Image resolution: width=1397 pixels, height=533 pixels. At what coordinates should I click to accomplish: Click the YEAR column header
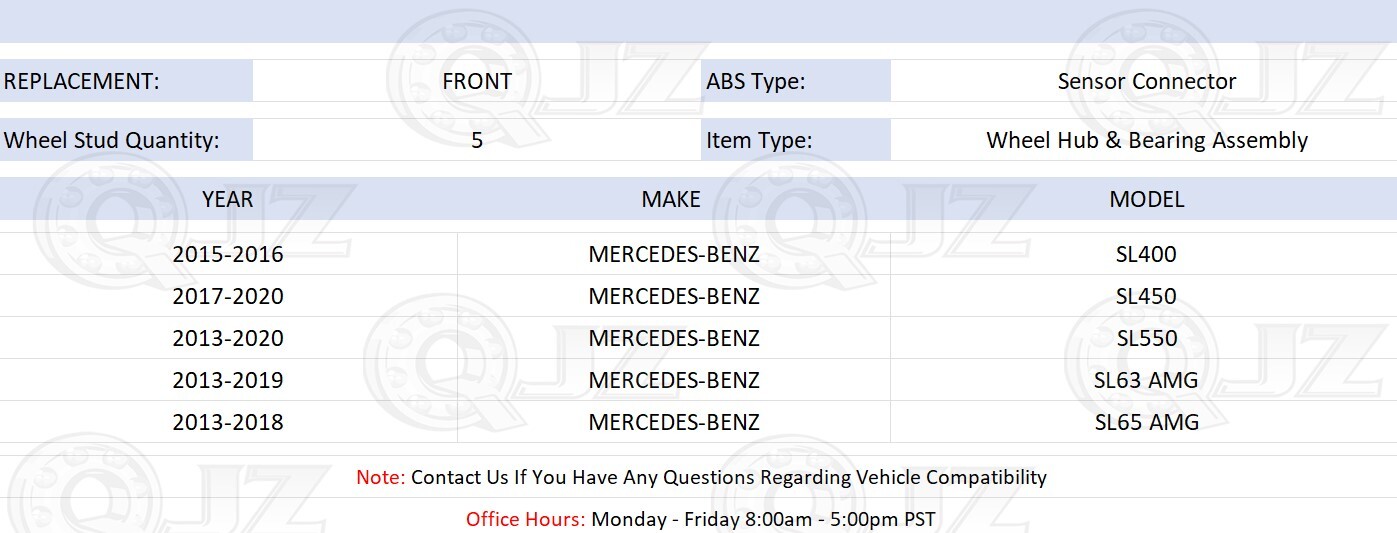(228, 199)
